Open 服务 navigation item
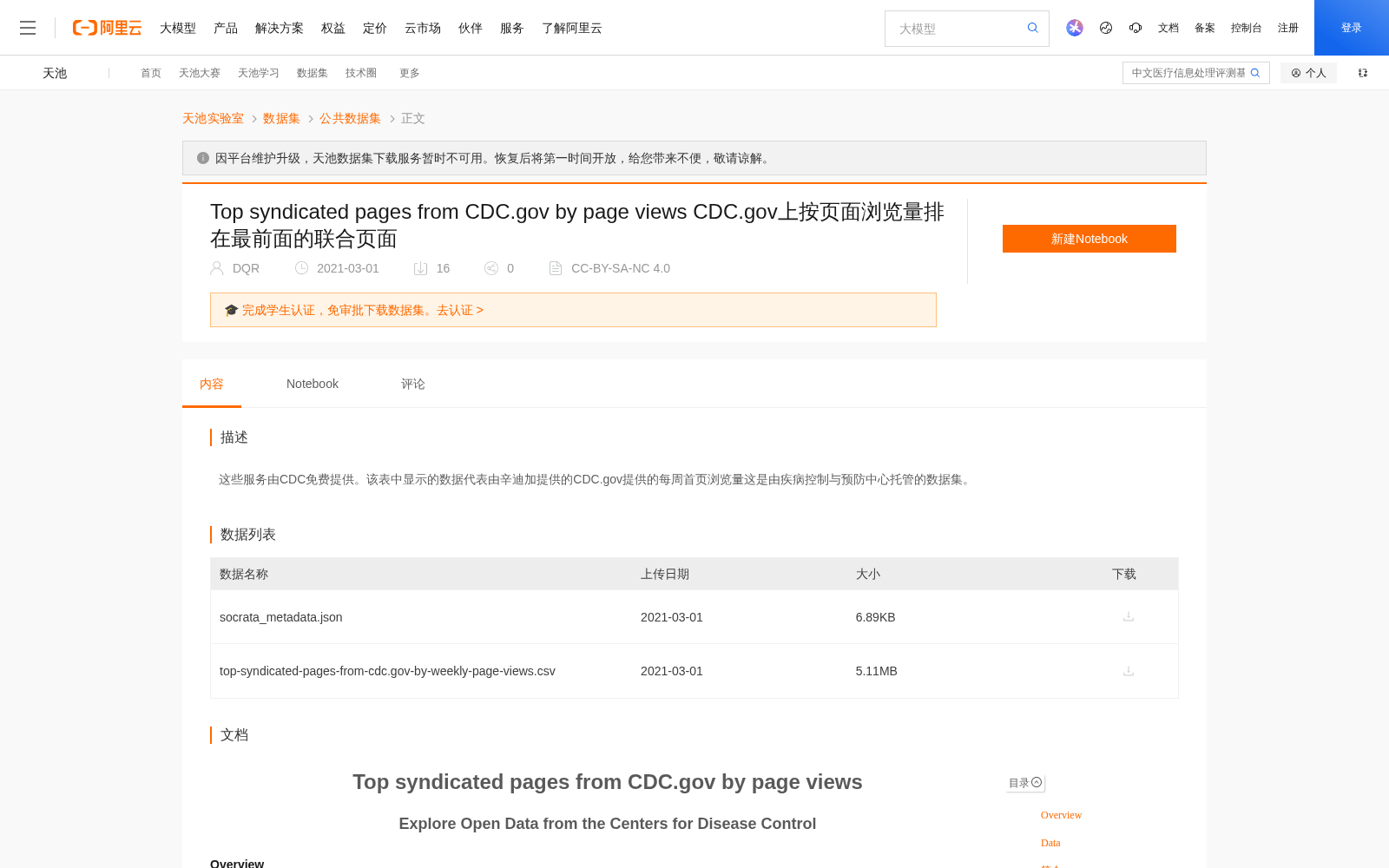This screenshot has width=1389, height=868. tap(512, 28)
